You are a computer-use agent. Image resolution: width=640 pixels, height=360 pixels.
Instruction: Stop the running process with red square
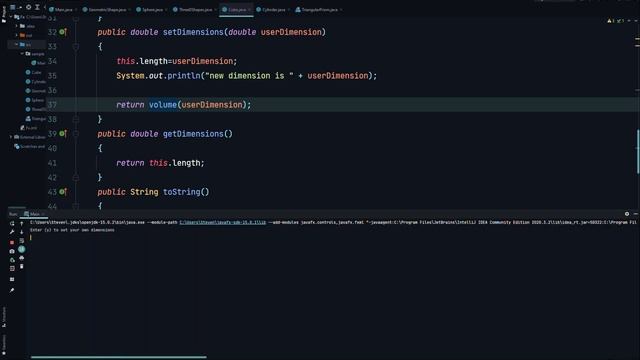click(12, 242)
